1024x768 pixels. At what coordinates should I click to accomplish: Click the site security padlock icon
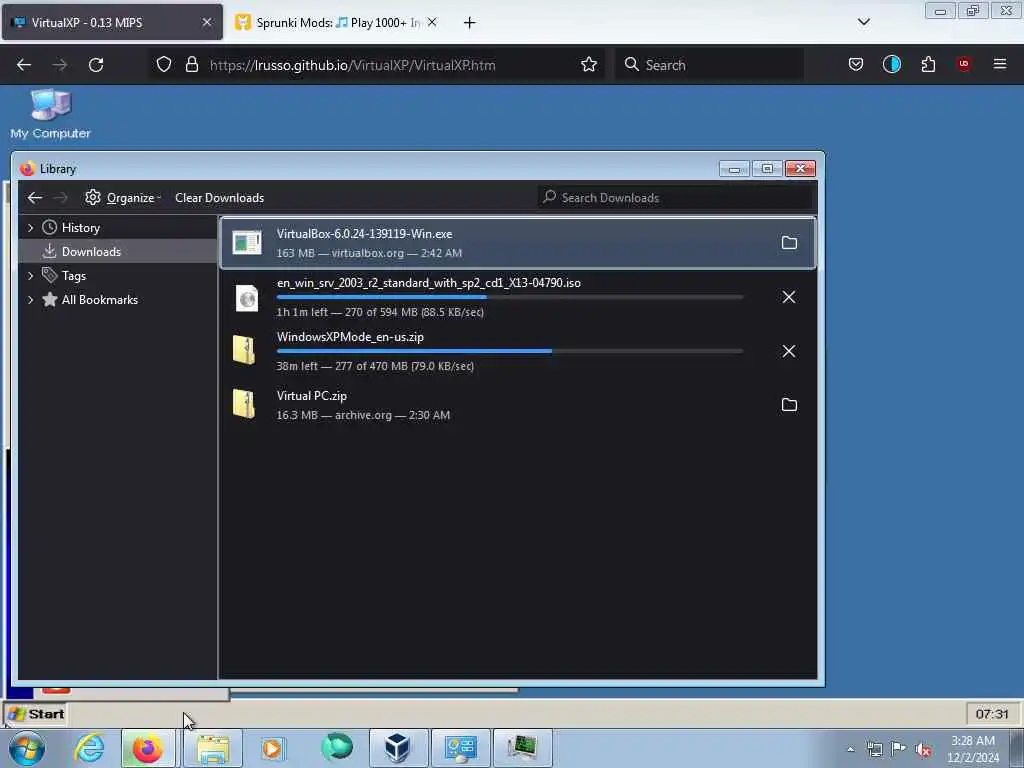coord(191,64)
